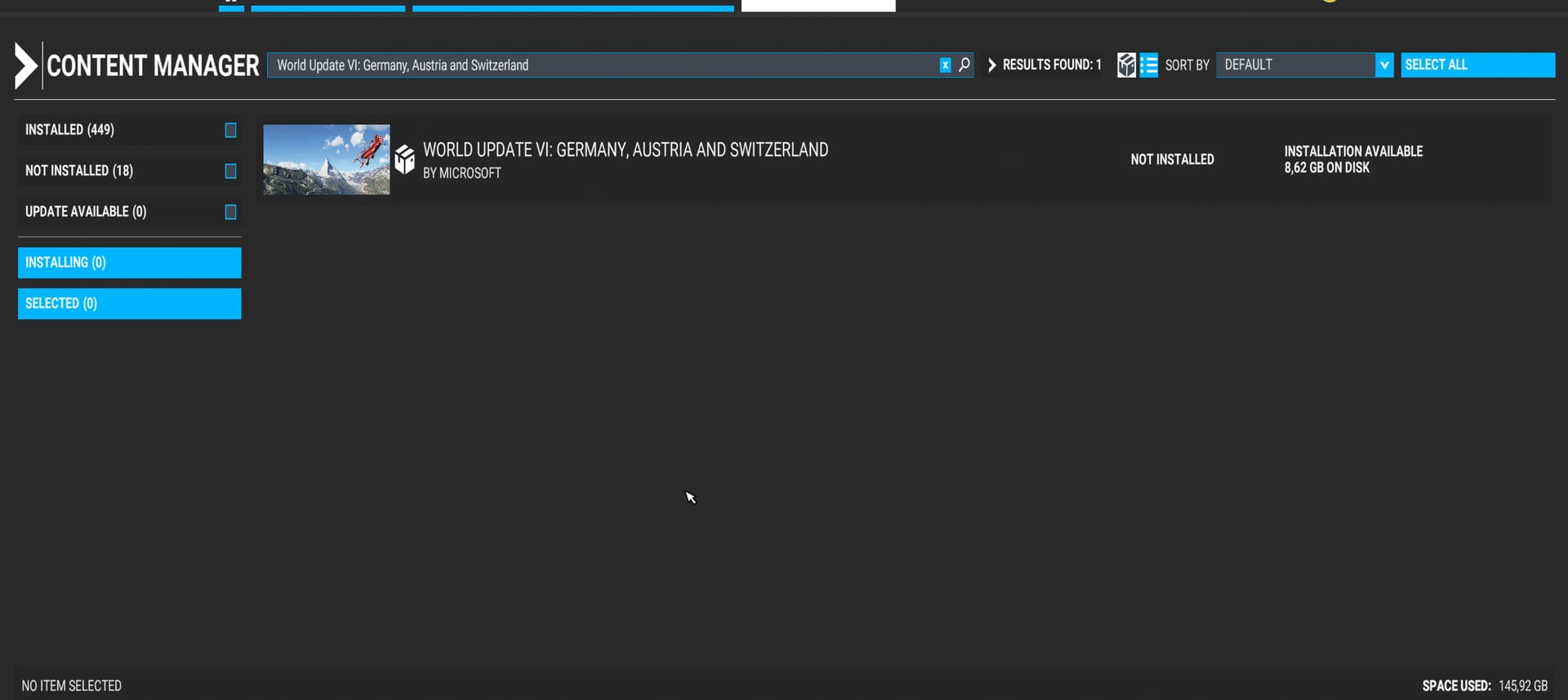Tick the Update Available (0) filter checkbox
Screen dimensions: 1568x700
(x=230, y=212)
